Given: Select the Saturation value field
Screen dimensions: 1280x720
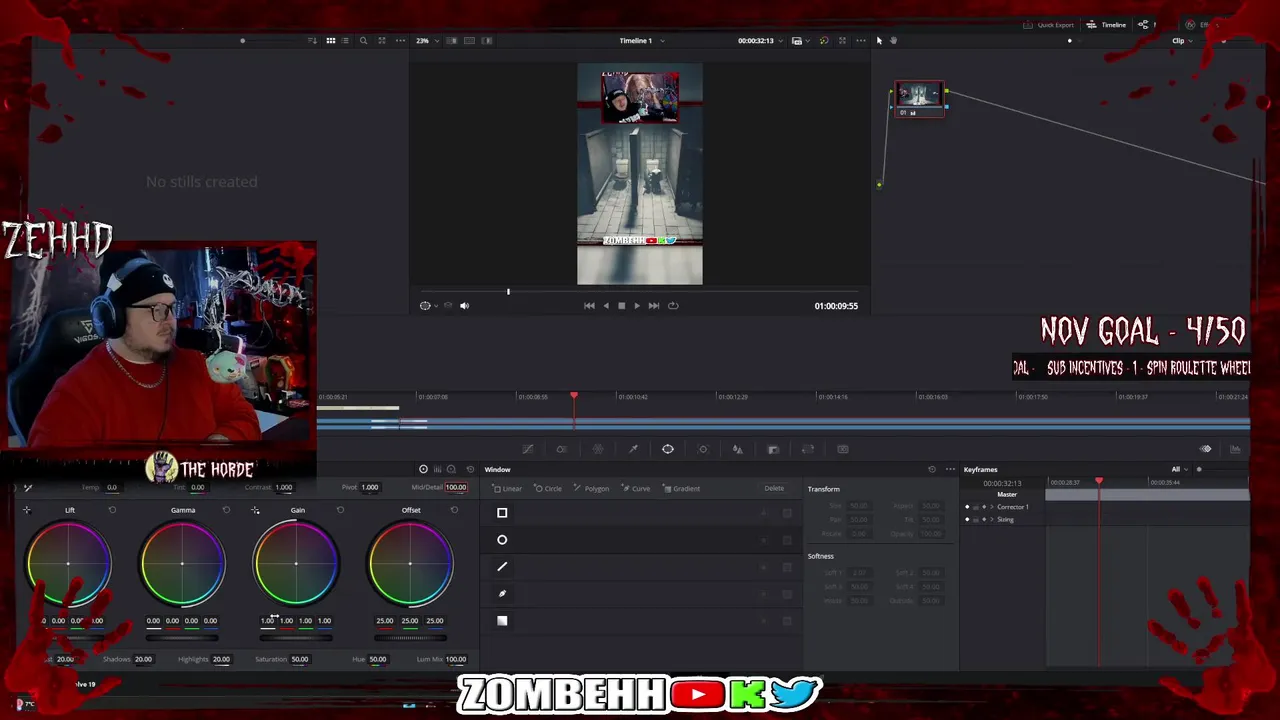Looking at the screenshot, I should (x=299, y=659).
